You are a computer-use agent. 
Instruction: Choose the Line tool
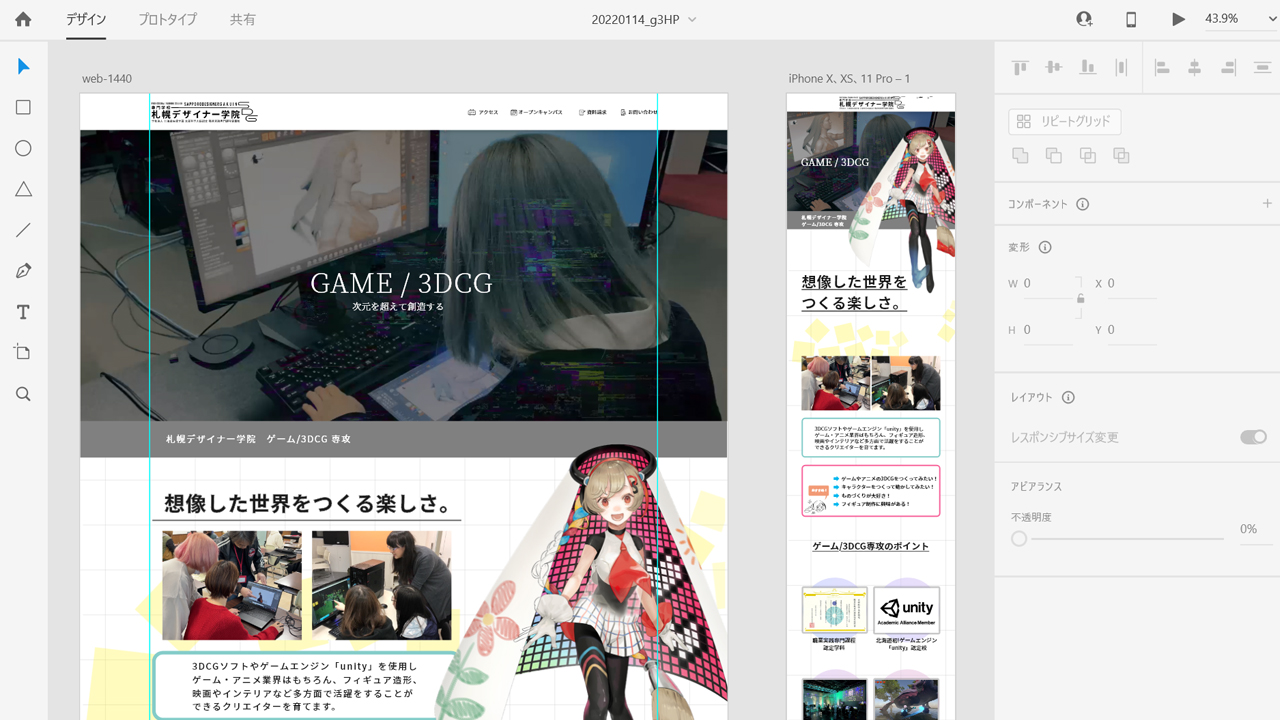point(23,231)
